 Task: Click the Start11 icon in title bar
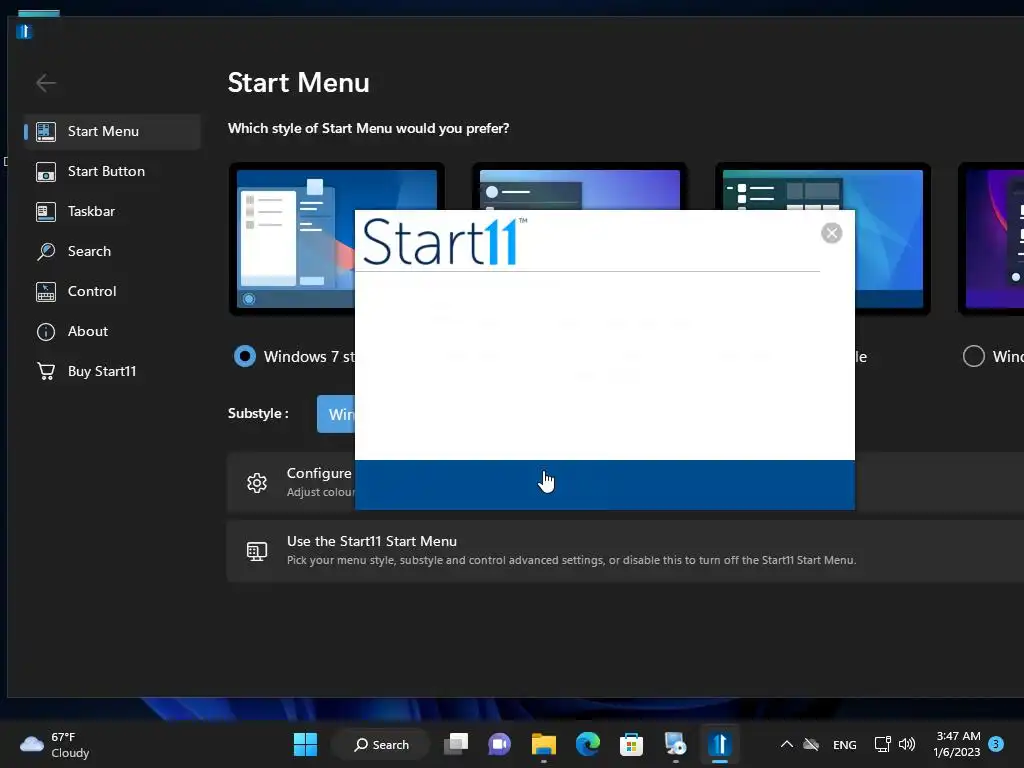pyautogui.click(x=24, y=31)
